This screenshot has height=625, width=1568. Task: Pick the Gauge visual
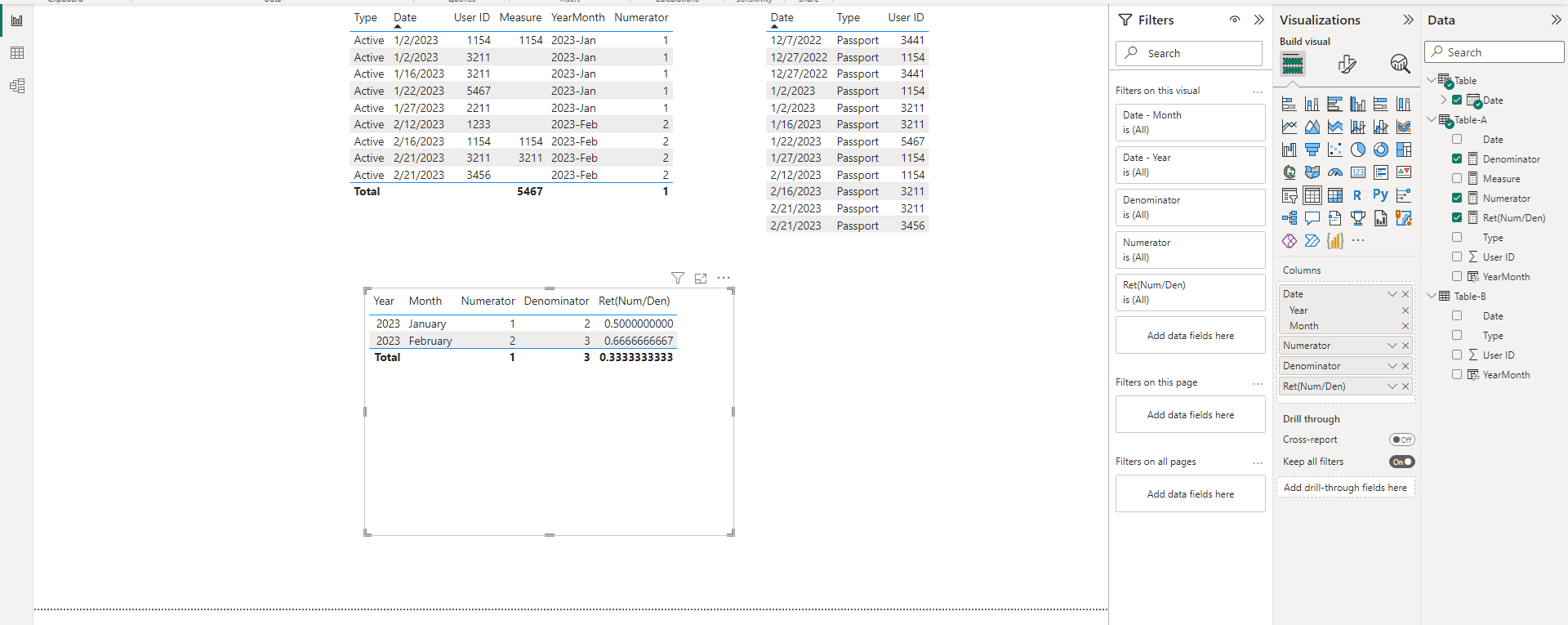(x=1335, y=172)
